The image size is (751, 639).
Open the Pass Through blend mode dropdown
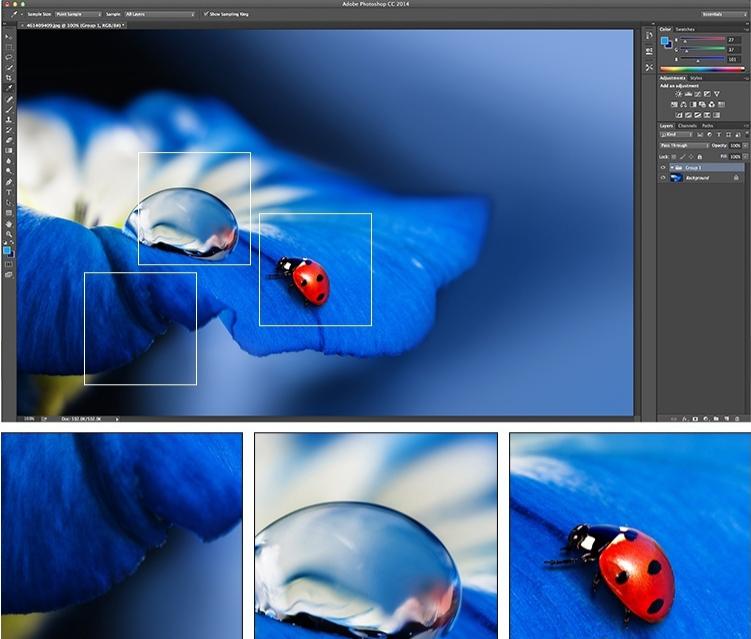tap(683, 146)
